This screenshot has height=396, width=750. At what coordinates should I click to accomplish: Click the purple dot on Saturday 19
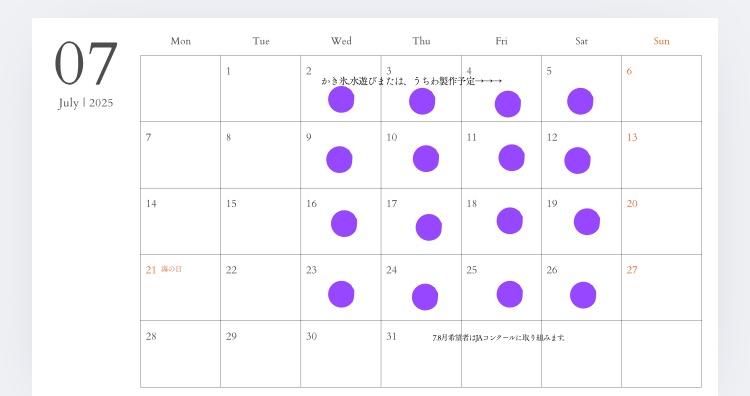586,222
